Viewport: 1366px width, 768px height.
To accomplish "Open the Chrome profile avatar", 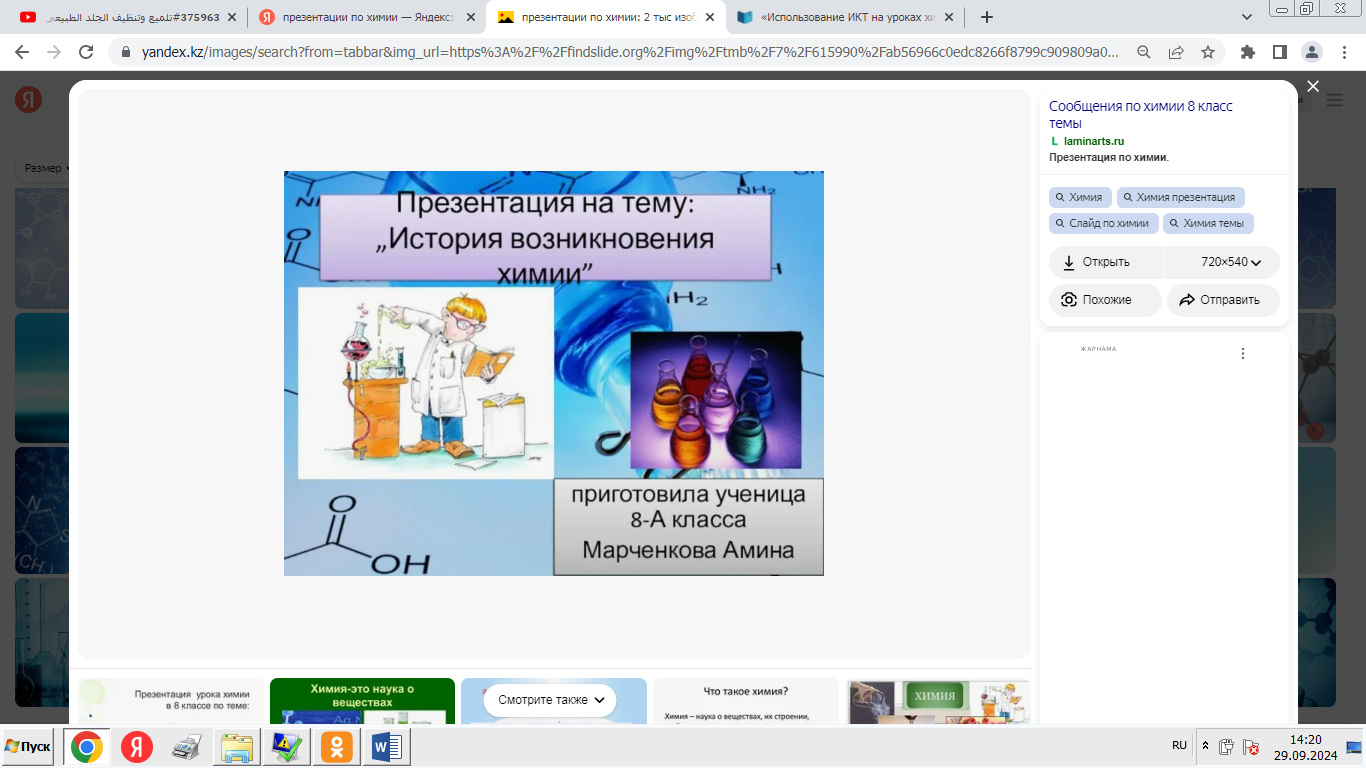I will click(1311, 52).
